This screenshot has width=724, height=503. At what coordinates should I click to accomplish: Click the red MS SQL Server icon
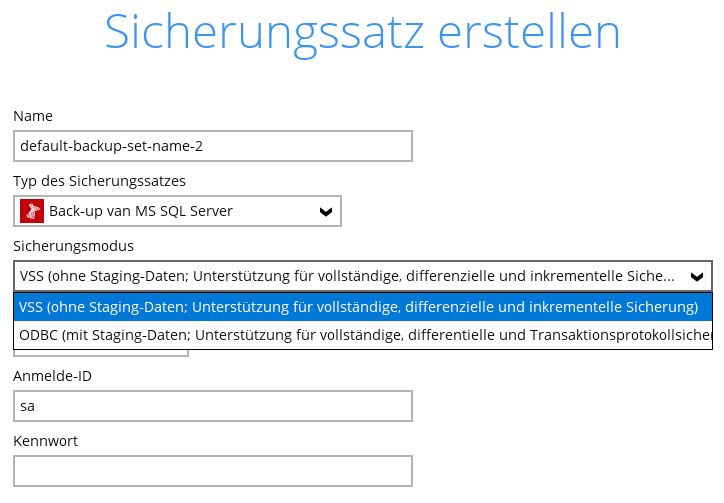(32, 211)
